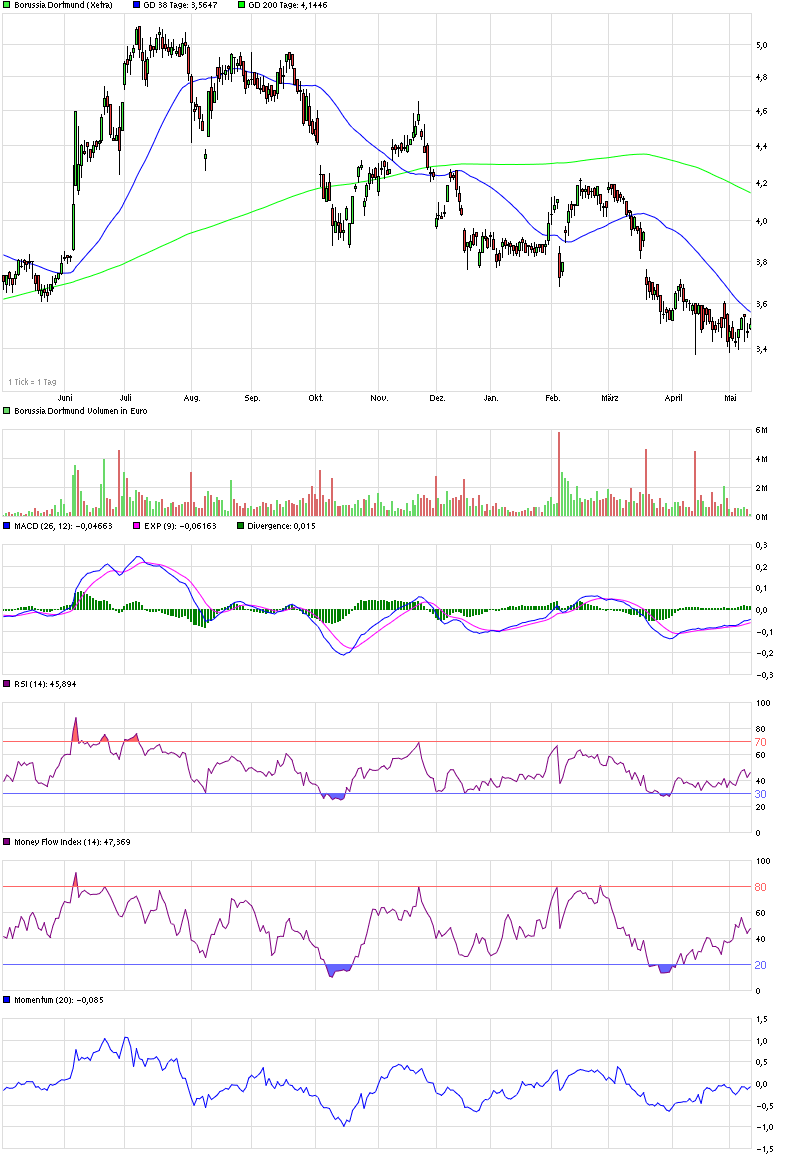
Task: Click the 'Borussia Dortmund Volumen in Euro' label
Action: [81, 411]
